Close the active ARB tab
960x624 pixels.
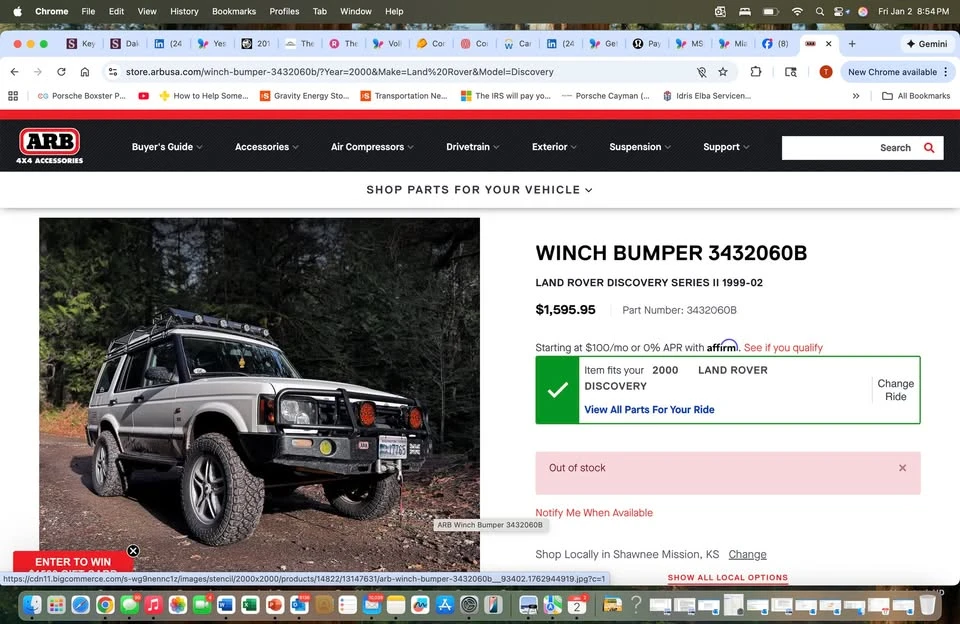(828, 43)
